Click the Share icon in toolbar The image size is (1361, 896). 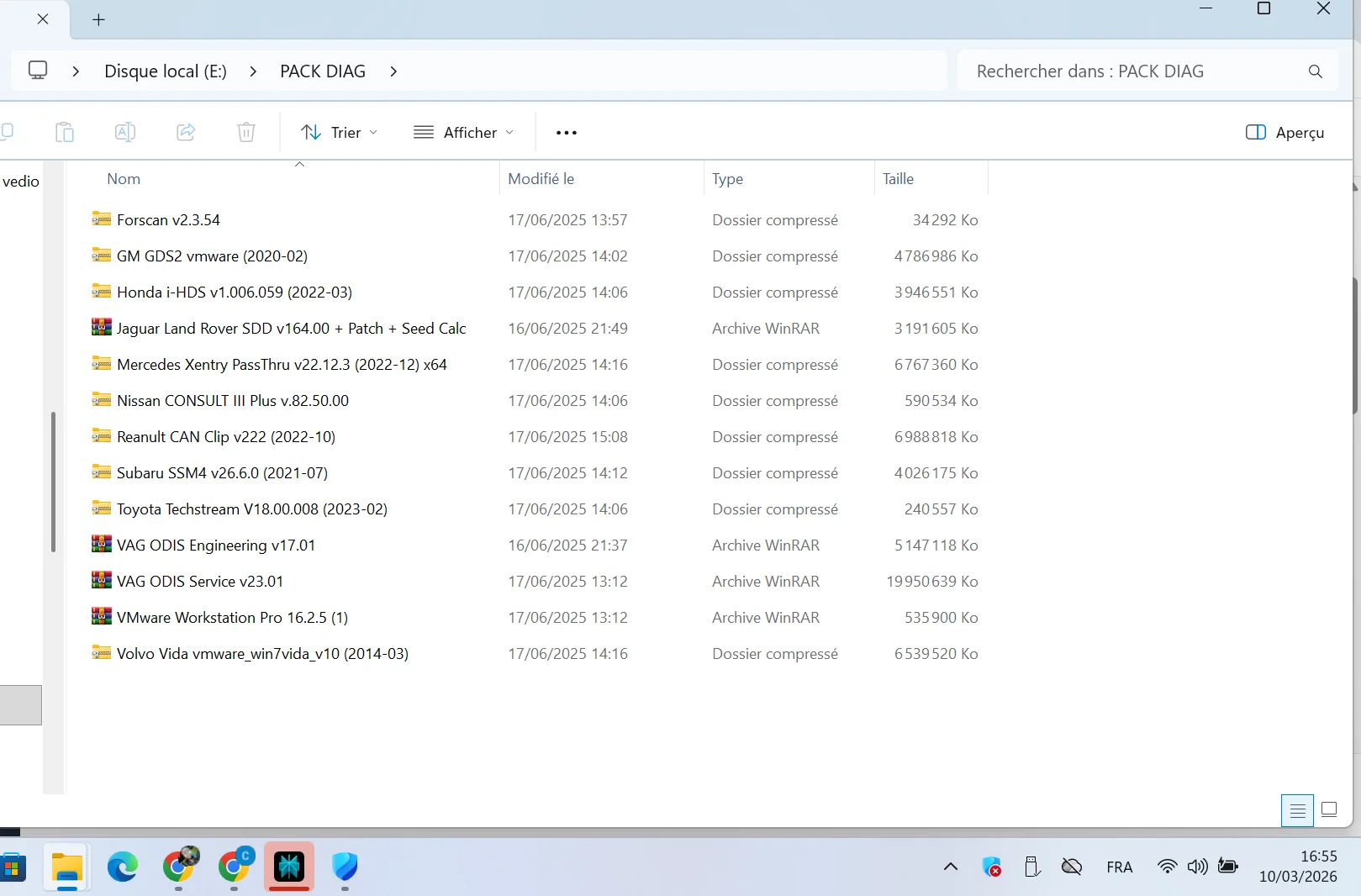pos(186,132)
